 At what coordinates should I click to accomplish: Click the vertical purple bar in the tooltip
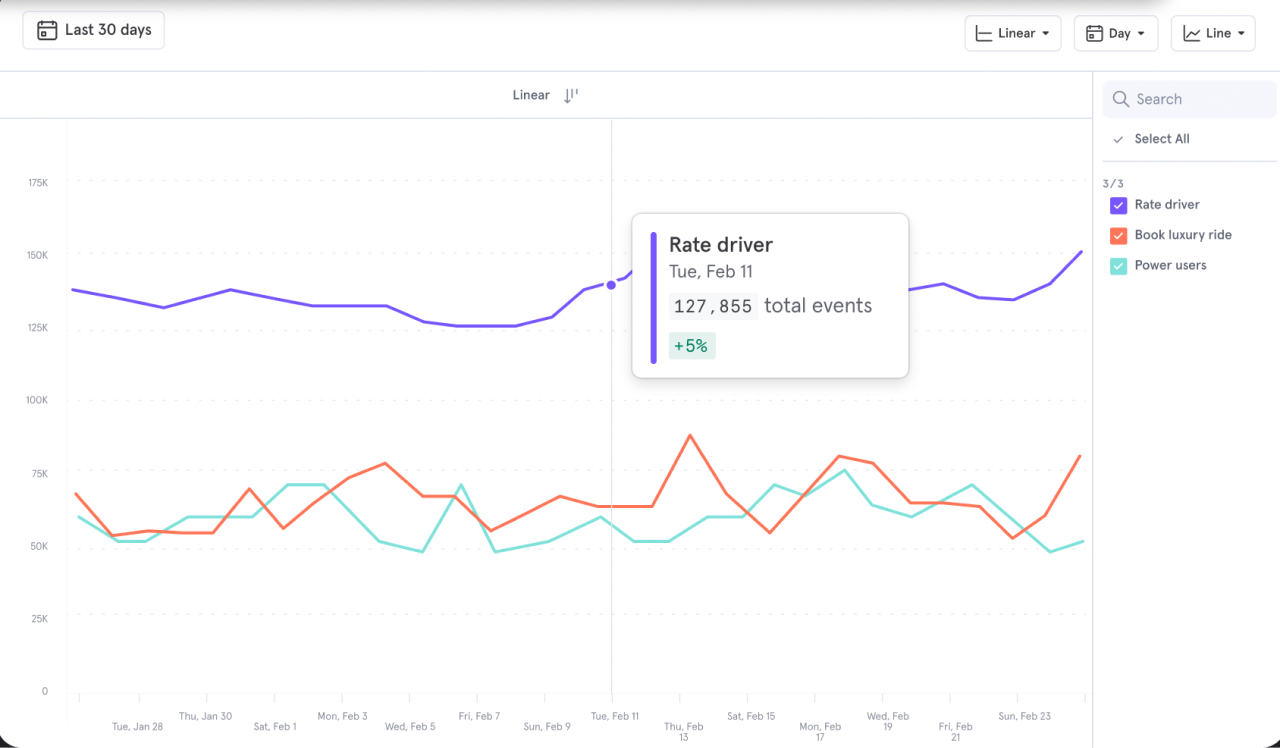pyautogui.click(x=655, y=295)
